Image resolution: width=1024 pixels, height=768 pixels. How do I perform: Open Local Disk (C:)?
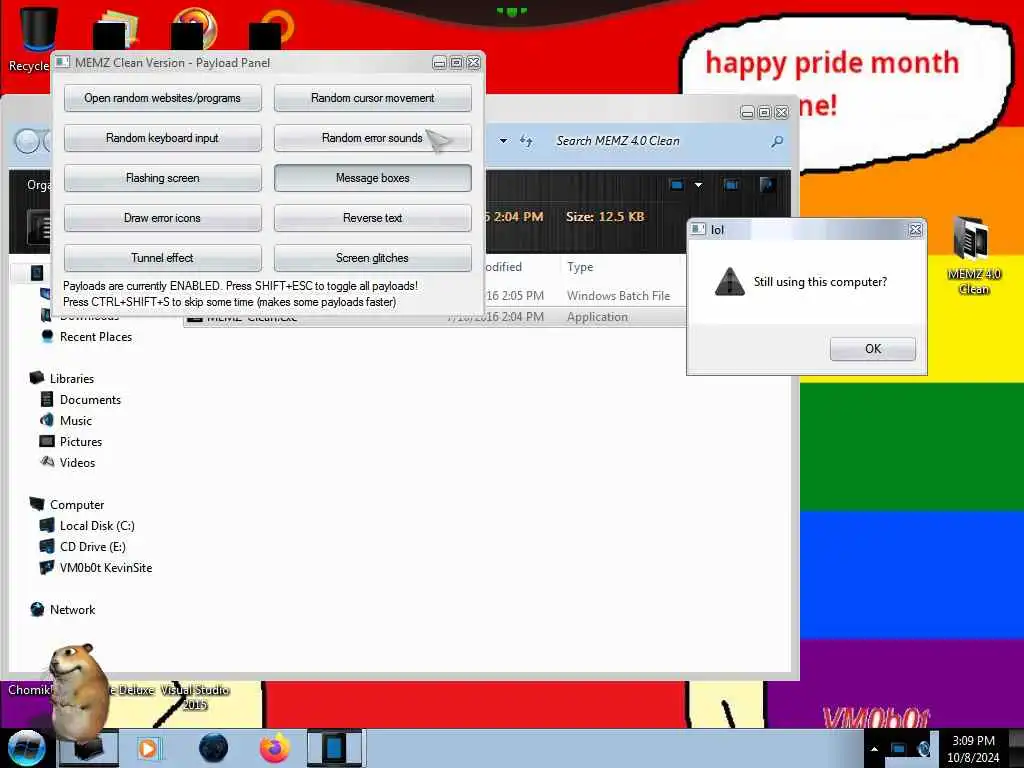point(97,526)
